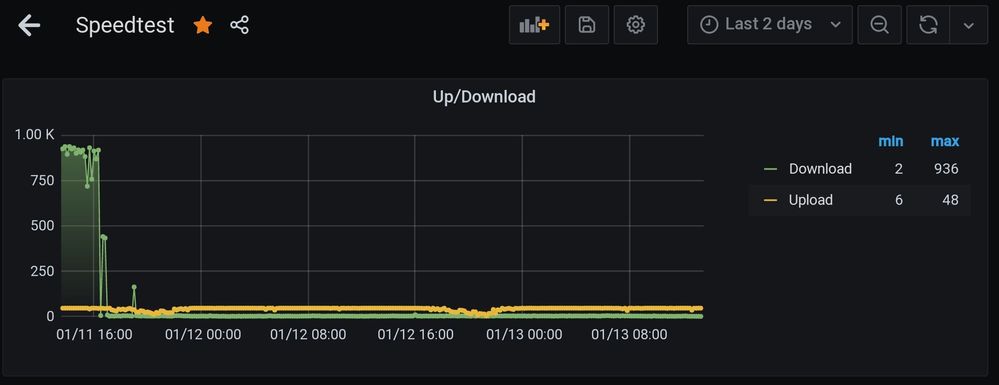Viewport: 999px width, 385px height.
Task: Sort legend by min column
Action: [x=891, y=141]
